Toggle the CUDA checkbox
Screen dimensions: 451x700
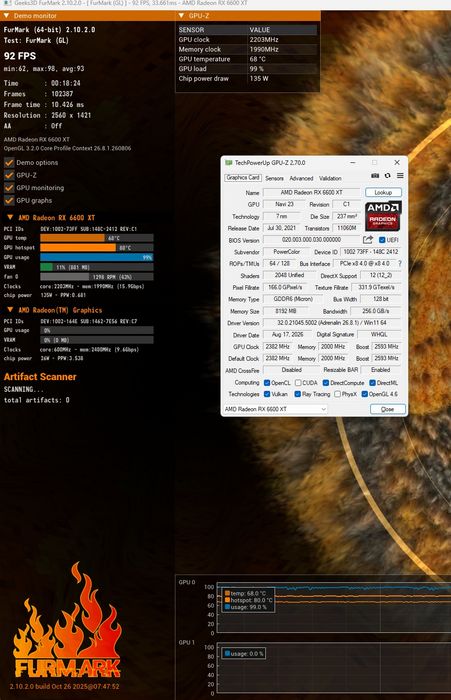pyautogui.click(x=298, y=383)
